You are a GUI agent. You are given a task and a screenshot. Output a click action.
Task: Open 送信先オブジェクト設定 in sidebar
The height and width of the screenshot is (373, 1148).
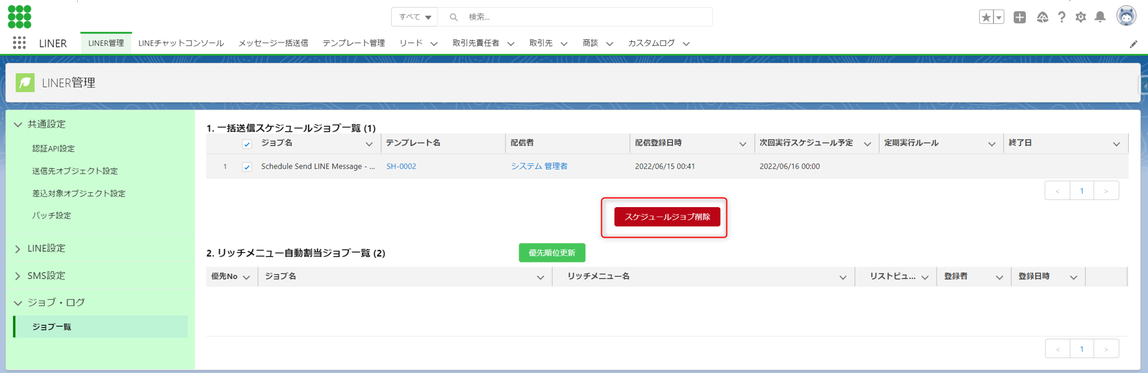pos(75,171)
